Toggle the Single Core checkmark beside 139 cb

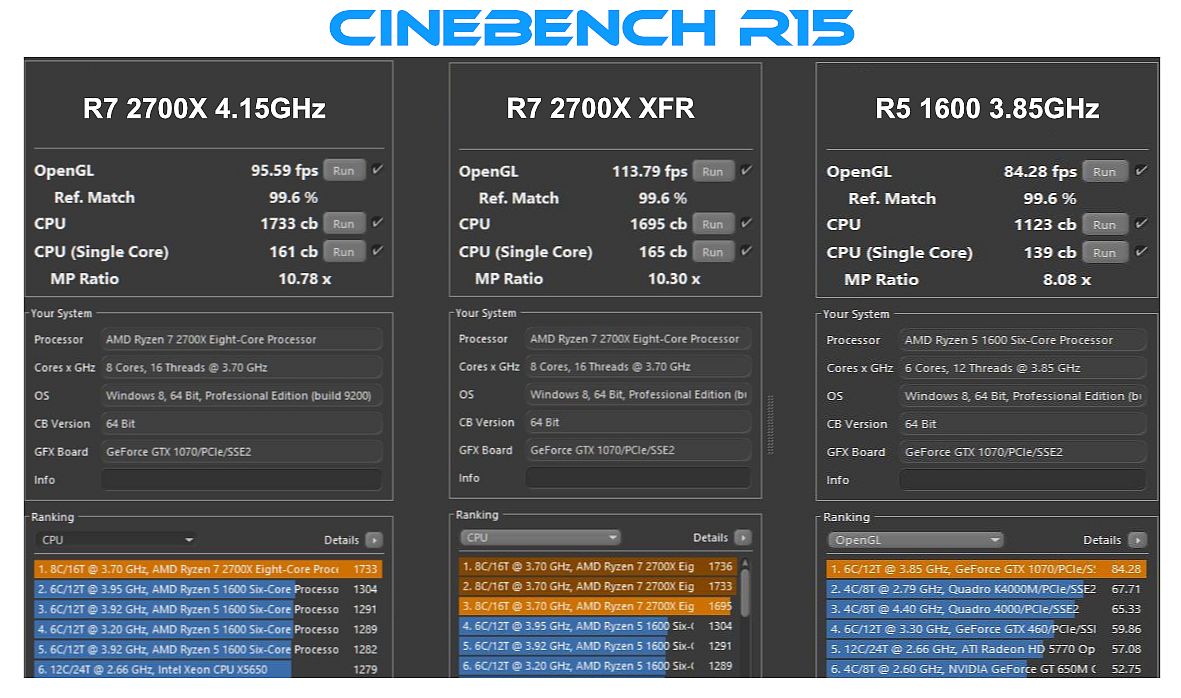click(1141, 252)
